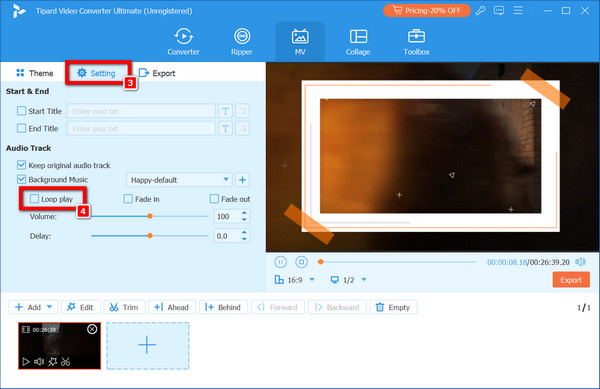Mute the preview volume icon
The image size is (600, 389).
580,262
